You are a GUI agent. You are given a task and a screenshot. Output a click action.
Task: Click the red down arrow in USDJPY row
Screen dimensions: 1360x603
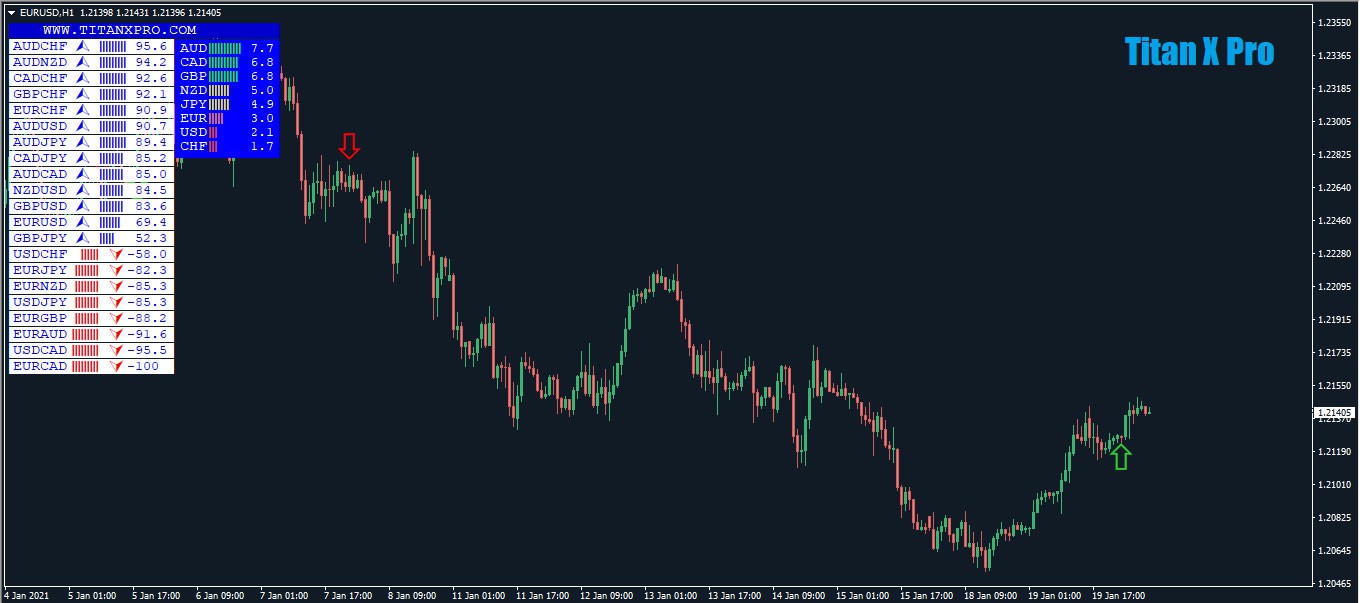(x=118, y=302)
